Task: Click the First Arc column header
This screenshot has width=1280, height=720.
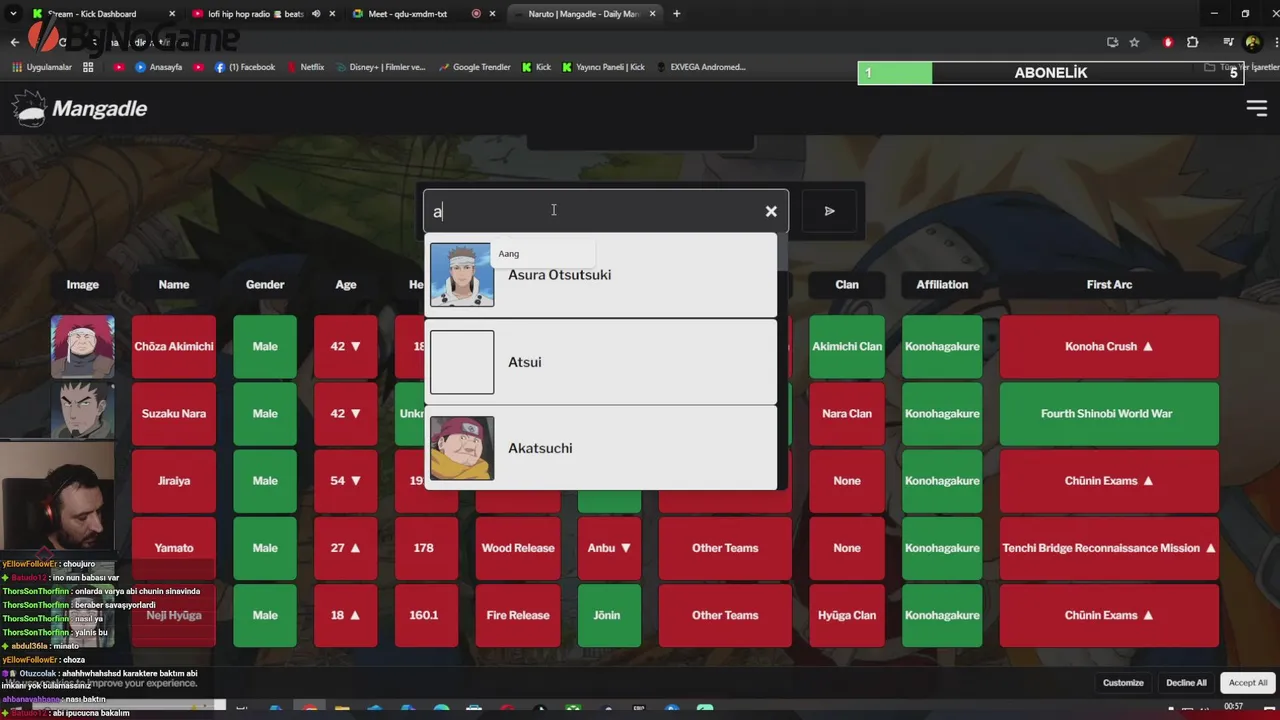Action: tap(1109, 285)
